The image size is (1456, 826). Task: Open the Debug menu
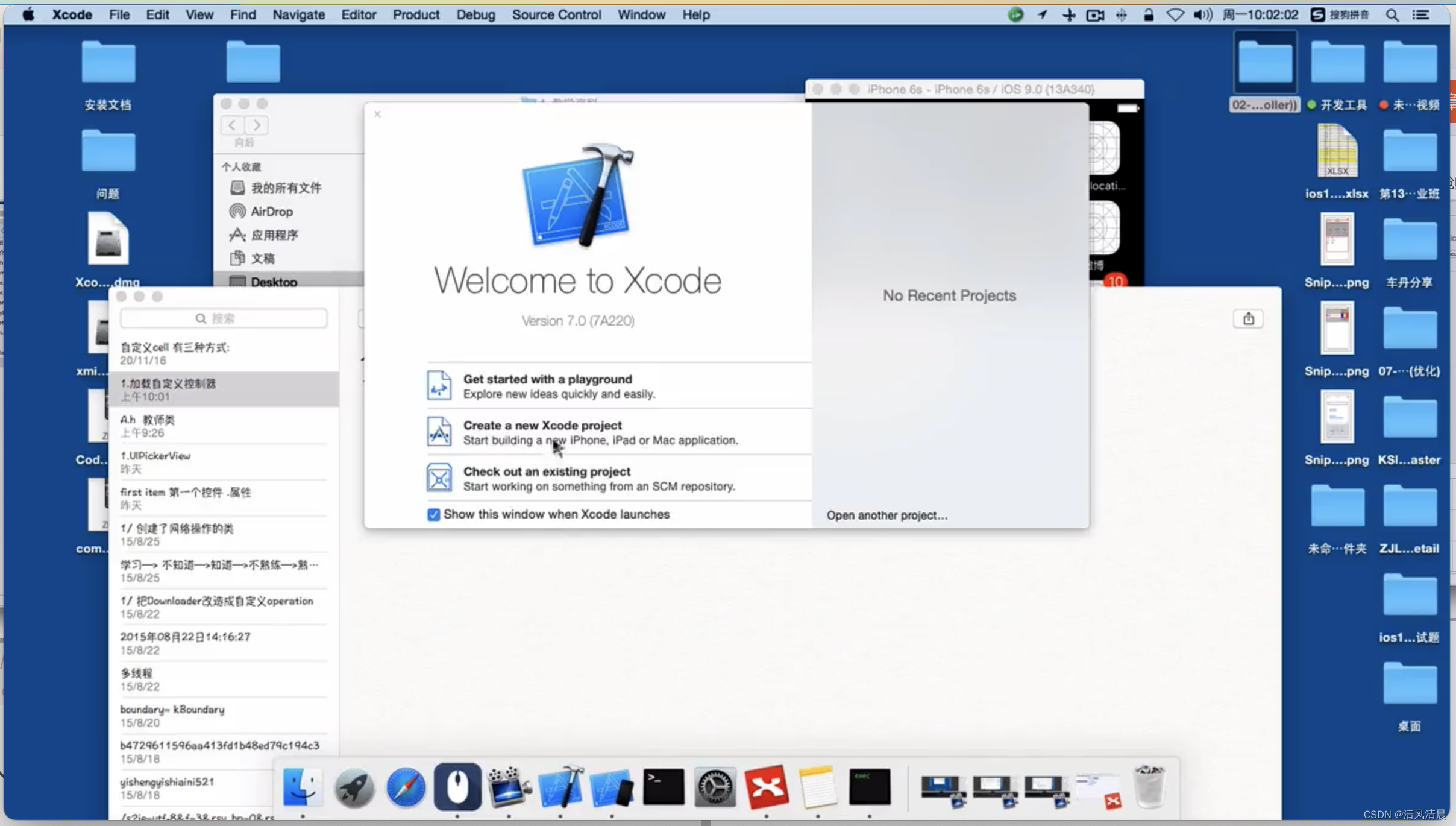click(475, 14)
